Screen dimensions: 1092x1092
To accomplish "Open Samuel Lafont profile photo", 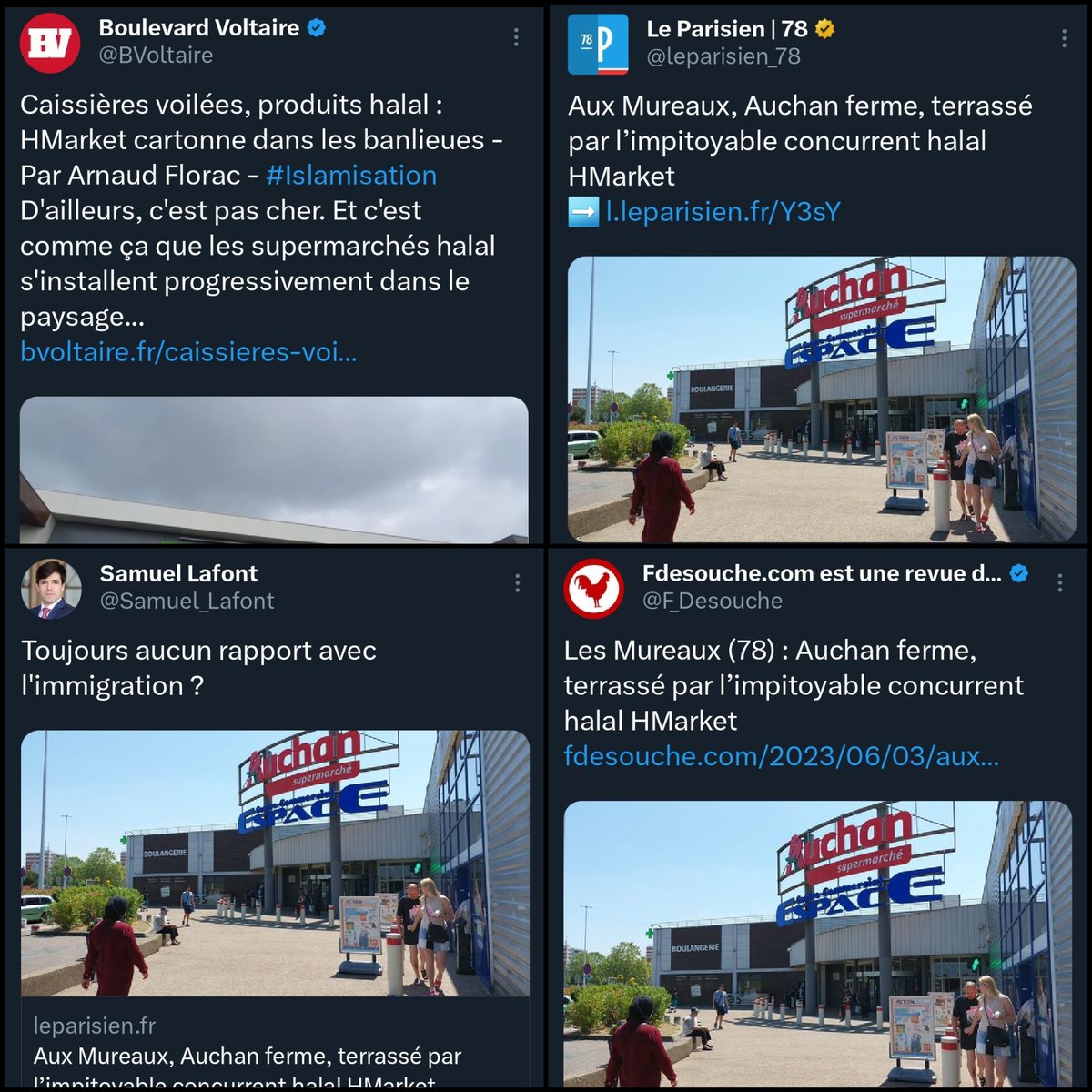I will (51, 589).
